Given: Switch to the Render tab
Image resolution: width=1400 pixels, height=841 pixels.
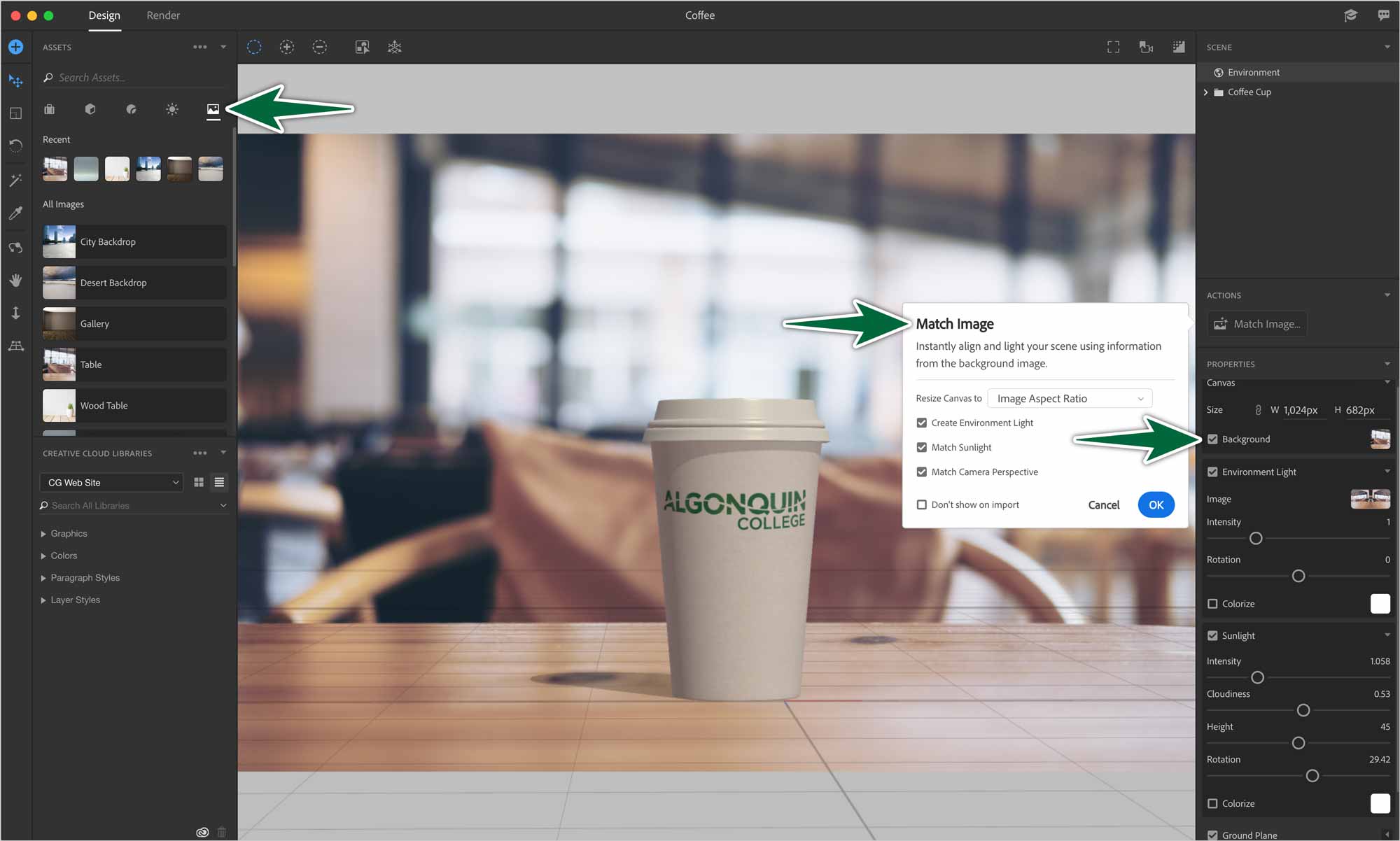Looking at the screenshot, I should (163, 15).
